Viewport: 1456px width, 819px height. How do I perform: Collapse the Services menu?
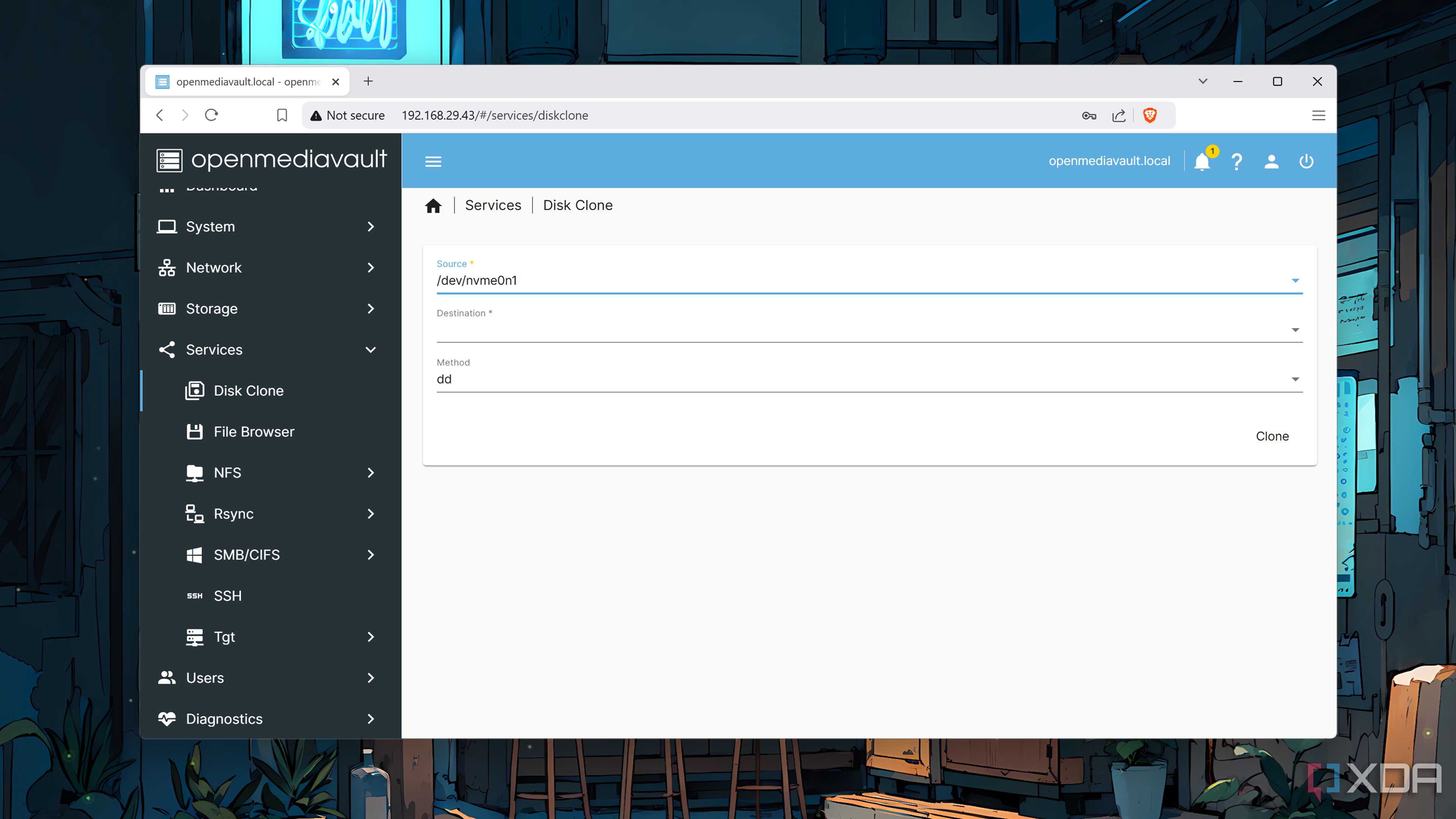(x=271, y=350)
